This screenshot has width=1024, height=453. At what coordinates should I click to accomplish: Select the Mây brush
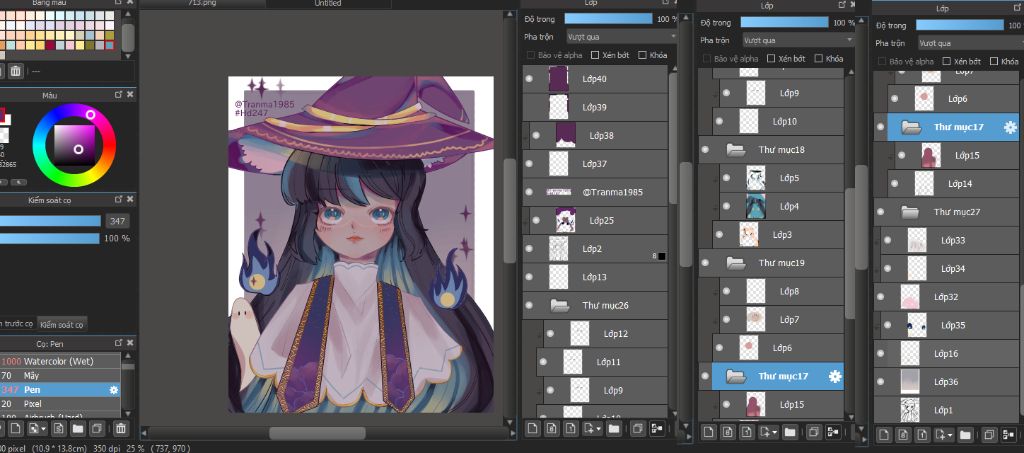pyautogui.click(x=60, y=375)
